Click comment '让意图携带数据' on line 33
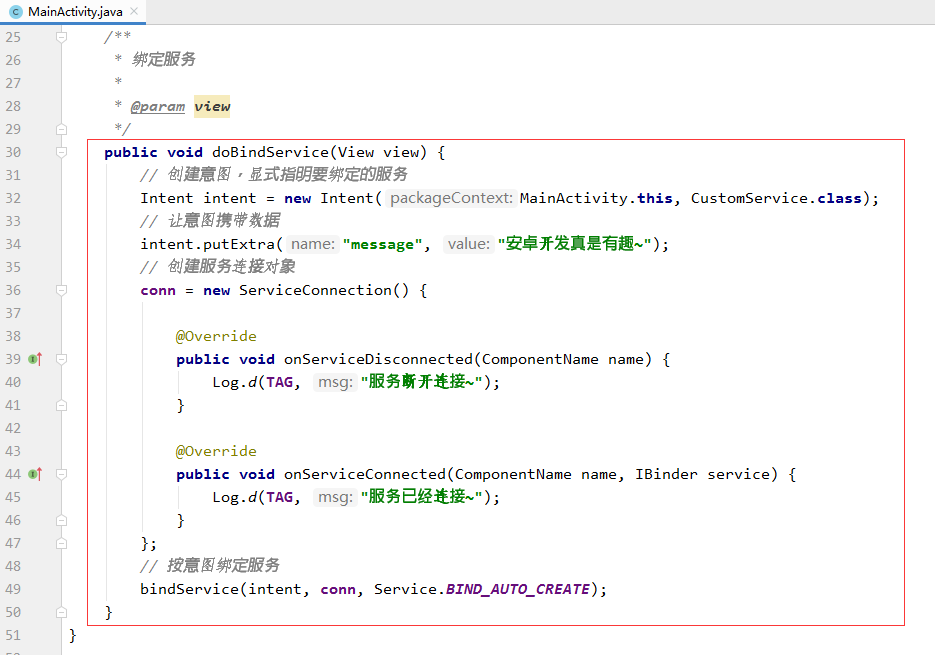This screenshot has width=935, height=655. (x=224, y=221)
